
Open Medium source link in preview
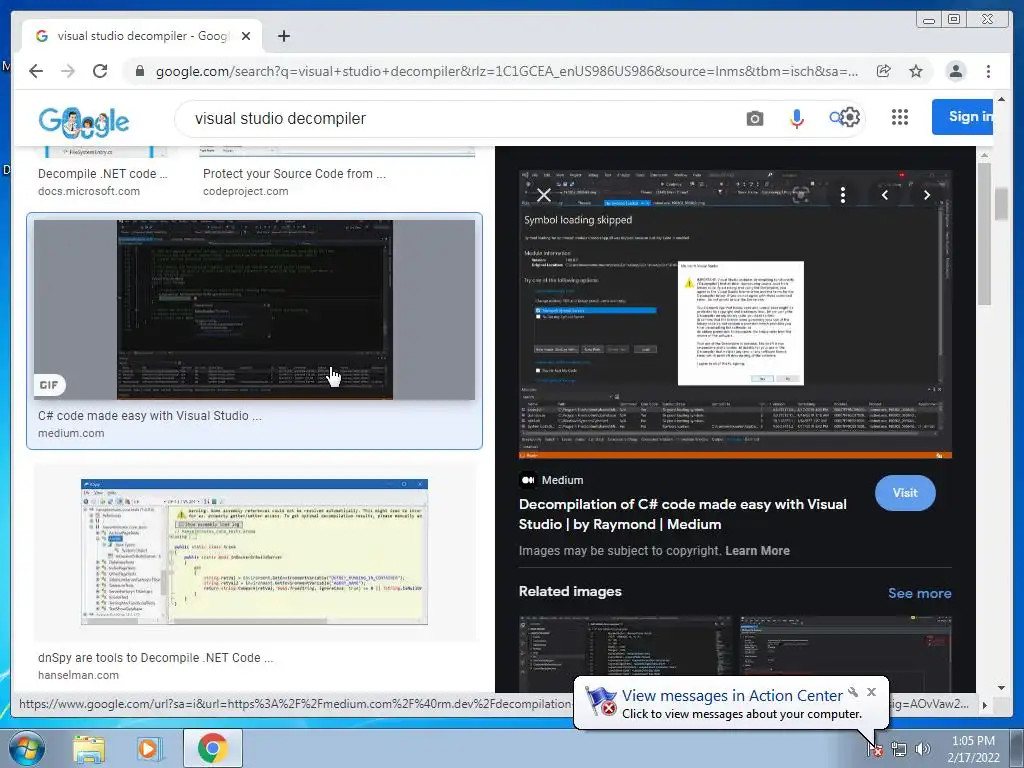[552, 480]
